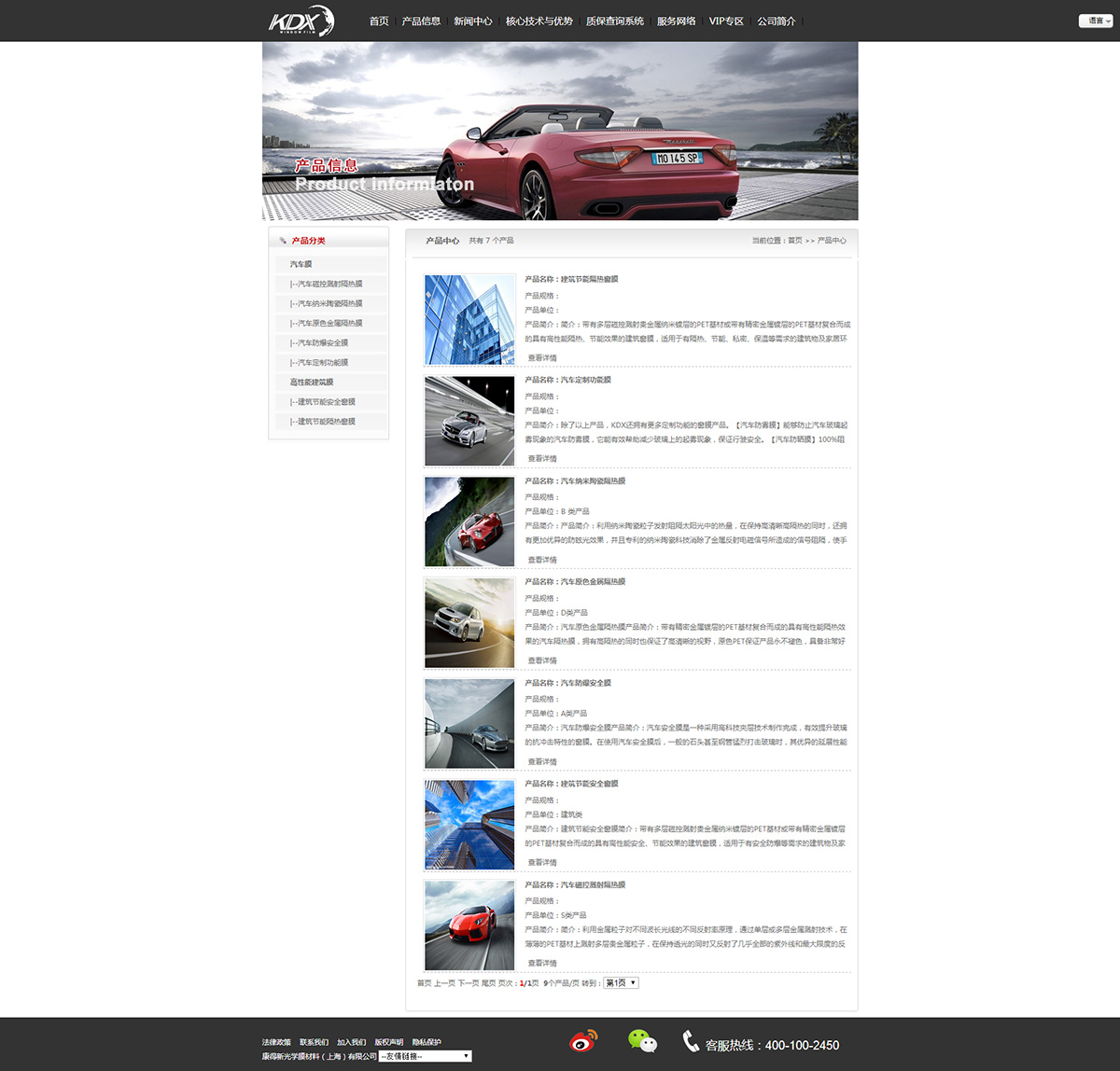Viewport: 1120px width, 1071px height.
Task: Open the Weibo social icon
Action: pyautogui.click(x=584, y=1041)
